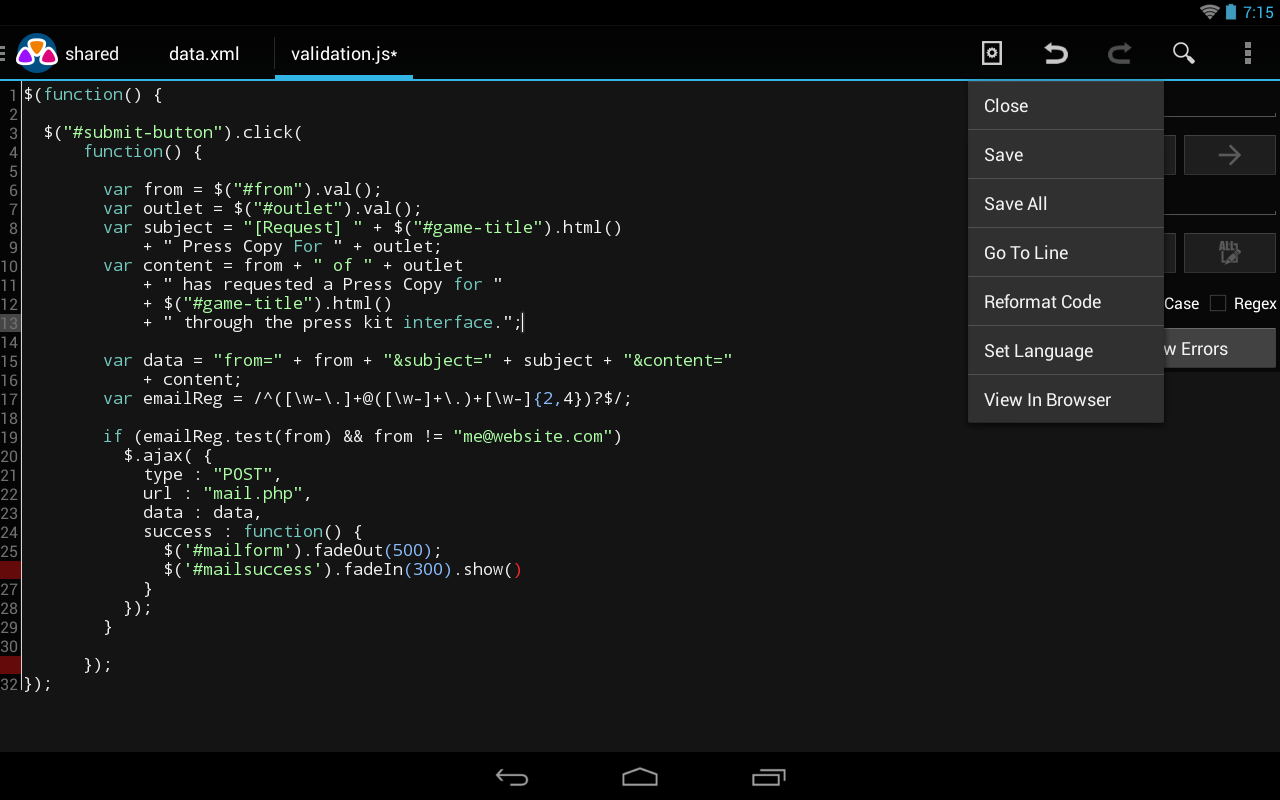
Task: Open the search magnifier tool
Action: coord(1183,53)
